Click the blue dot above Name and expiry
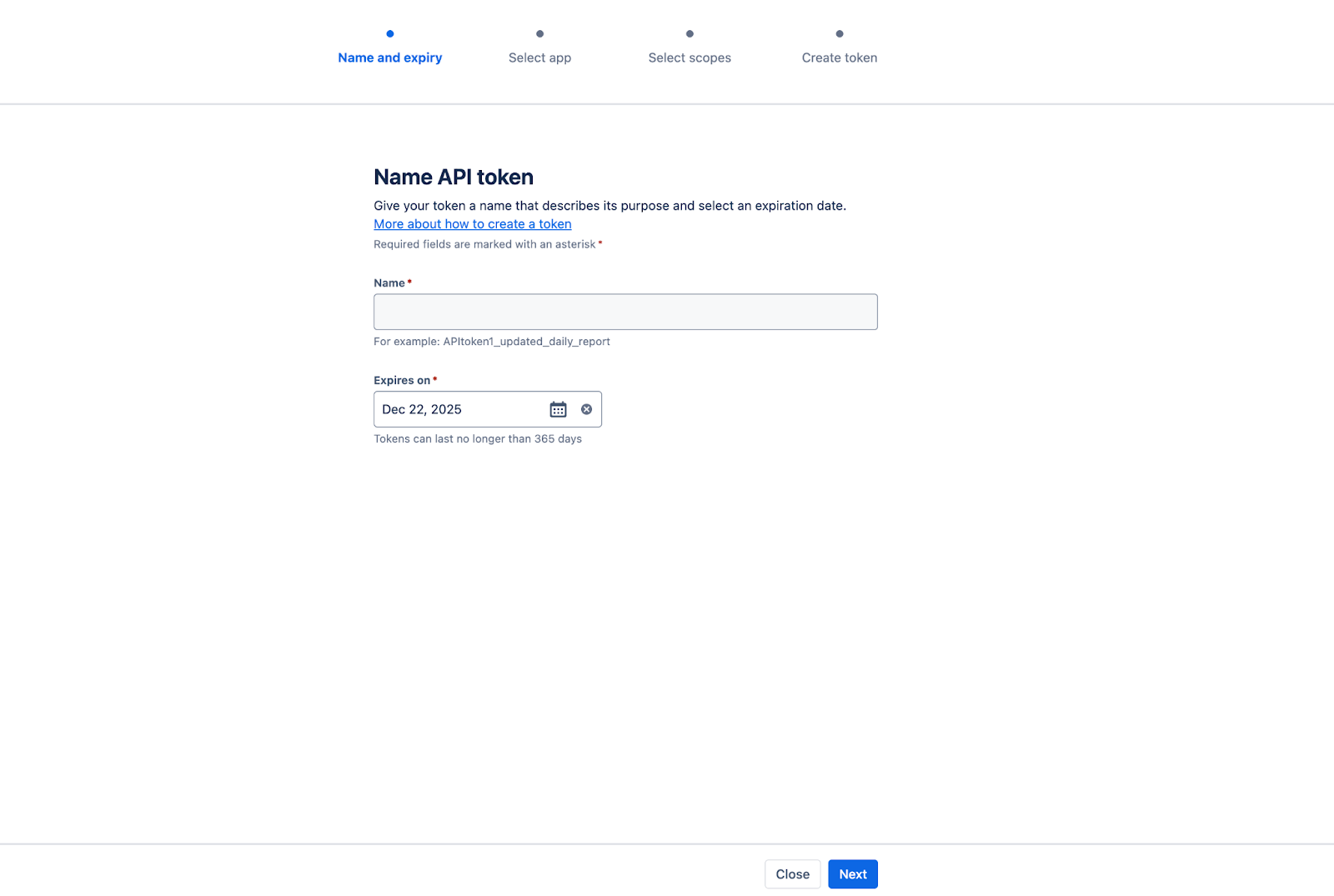The width and height of the screenshot is (1334, 896). click(x=390, y=34)
